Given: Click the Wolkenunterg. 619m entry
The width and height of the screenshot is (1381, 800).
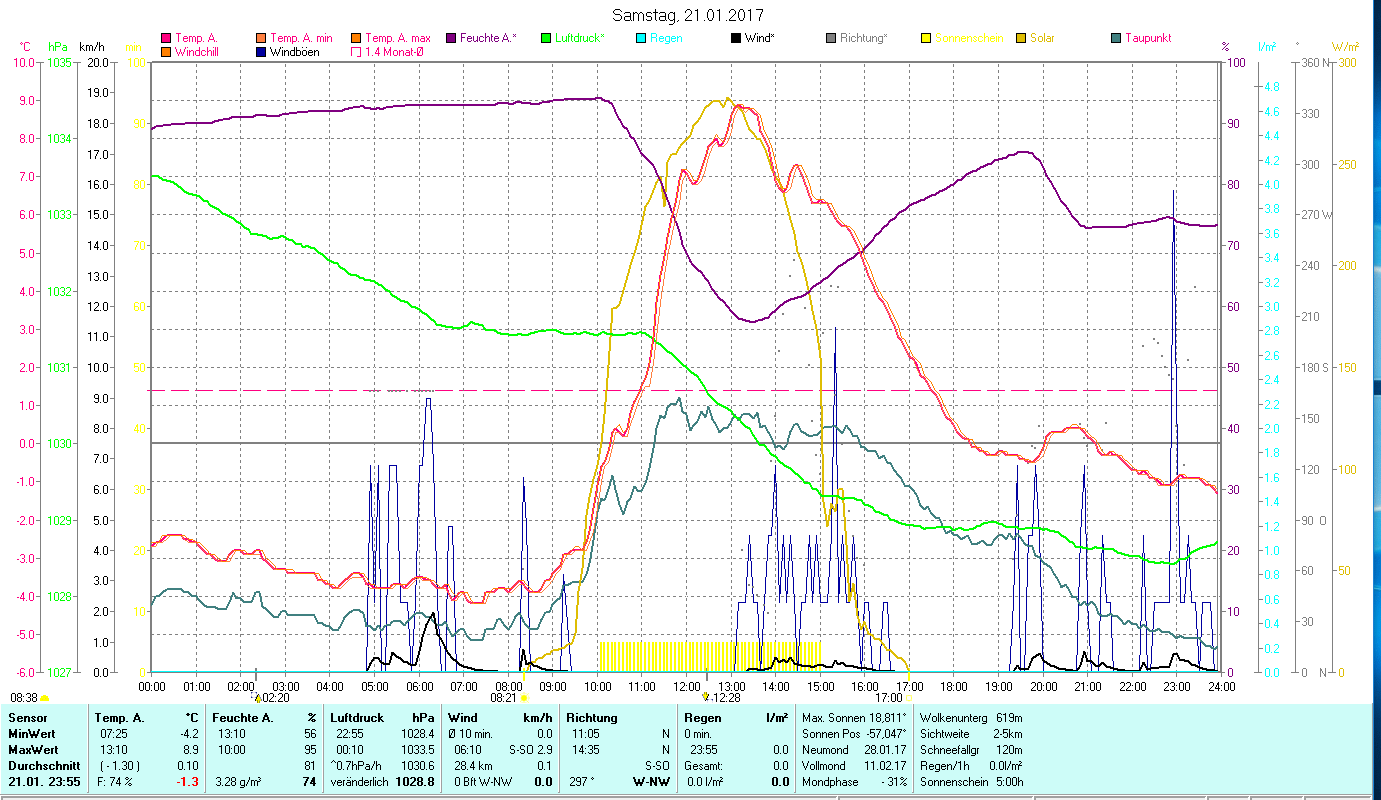Looking at the screenshot, I should [x=970, y=718].
